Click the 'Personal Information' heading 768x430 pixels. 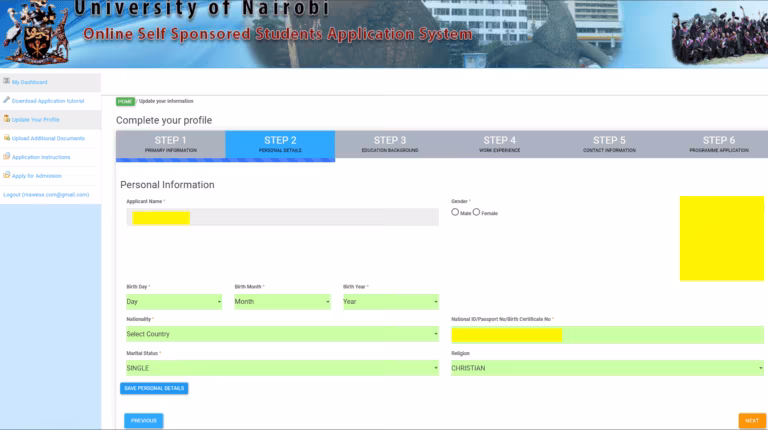[168, 185]
